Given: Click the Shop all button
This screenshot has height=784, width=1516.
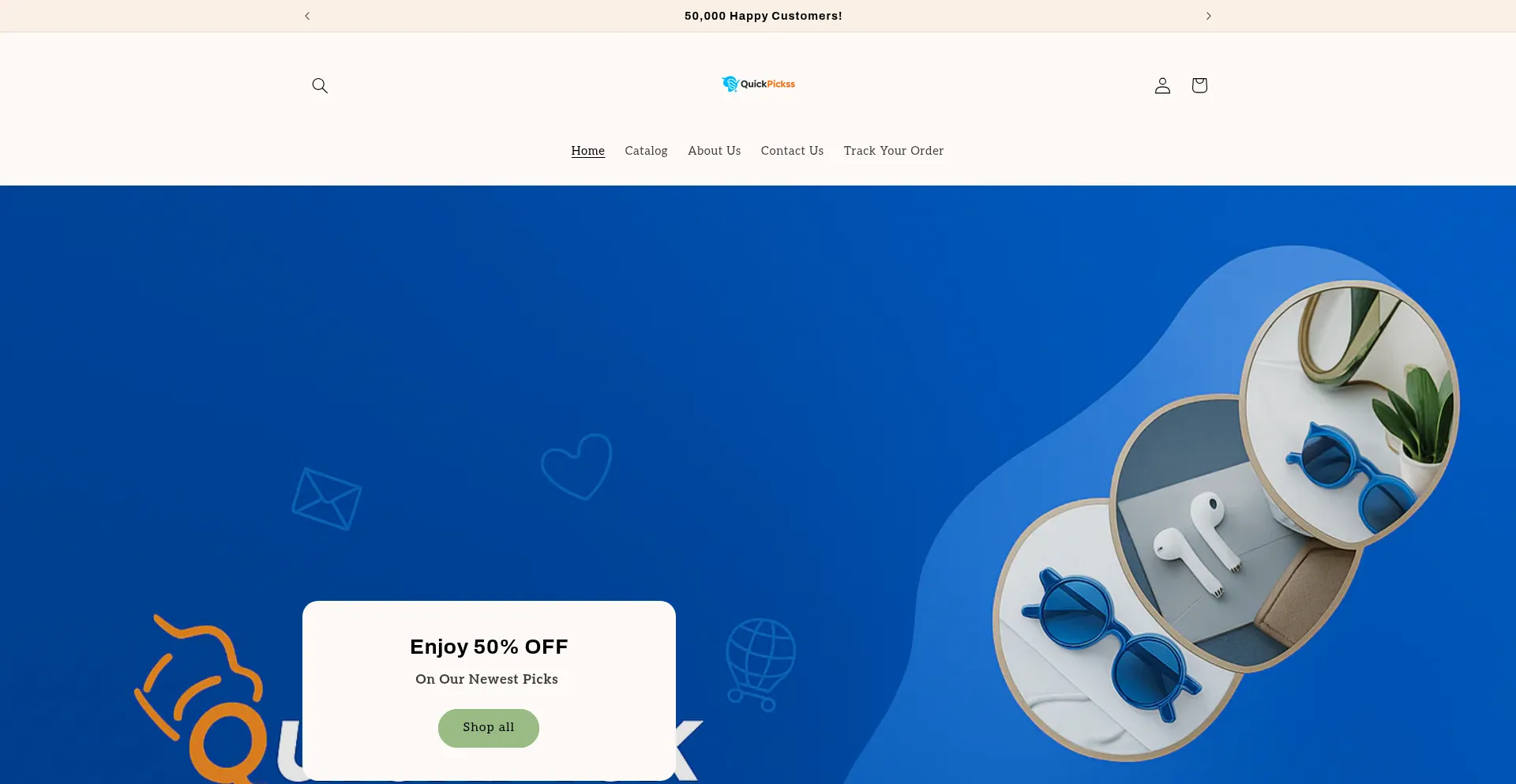Looking at the screenshot, I should [489, 728].
